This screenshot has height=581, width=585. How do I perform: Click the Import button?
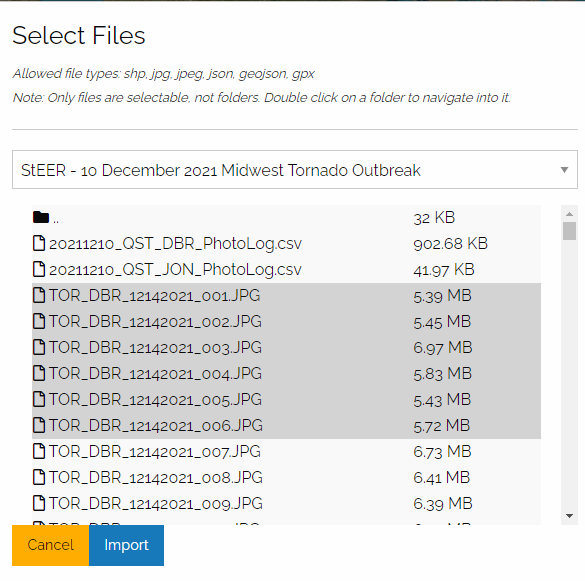coord(126,545)
